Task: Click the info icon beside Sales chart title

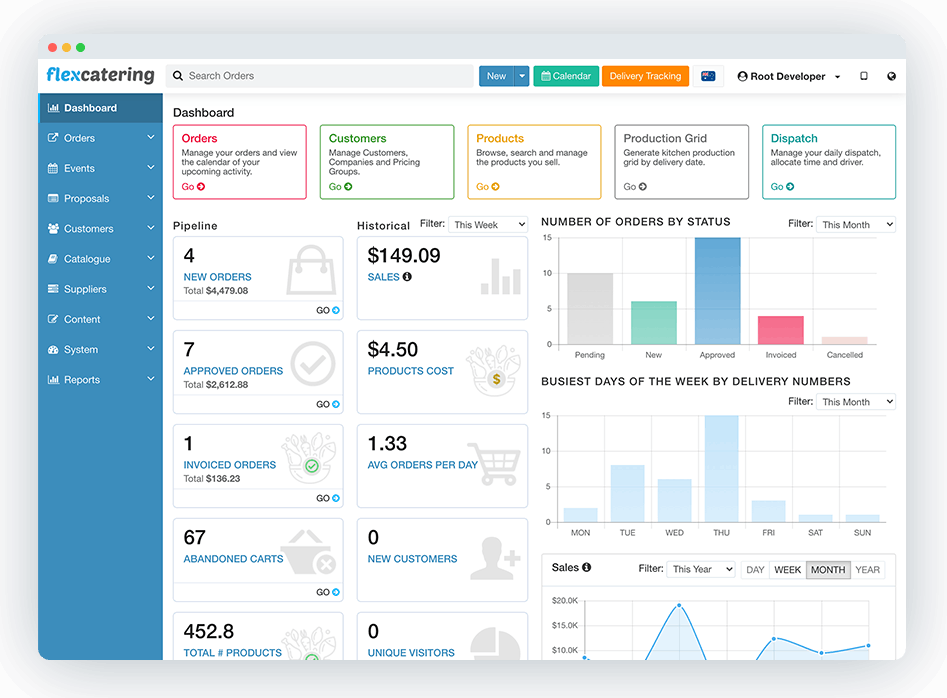Action: [586, 568]
